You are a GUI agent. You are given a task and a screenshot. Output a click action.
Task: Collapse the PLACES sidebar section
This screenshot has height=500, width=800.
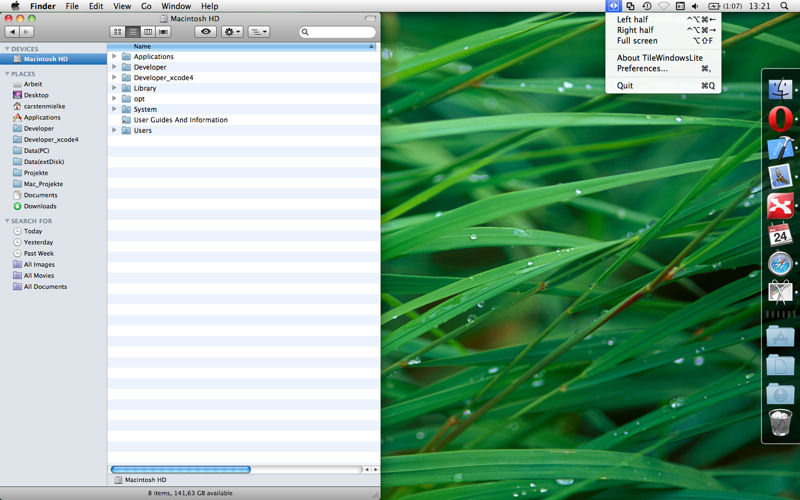pyautogui.click(x=7, y=74)
